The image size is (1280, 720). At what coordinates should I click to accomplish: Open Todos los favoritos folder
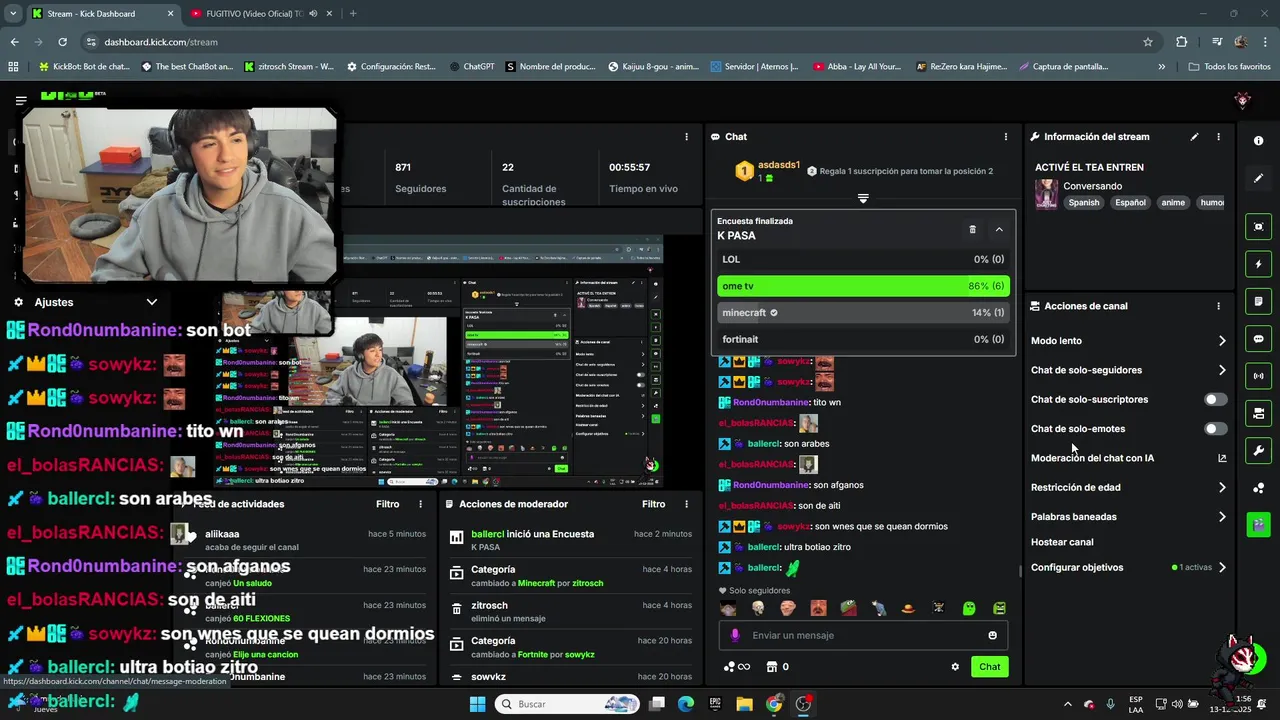click(1230, 67)
